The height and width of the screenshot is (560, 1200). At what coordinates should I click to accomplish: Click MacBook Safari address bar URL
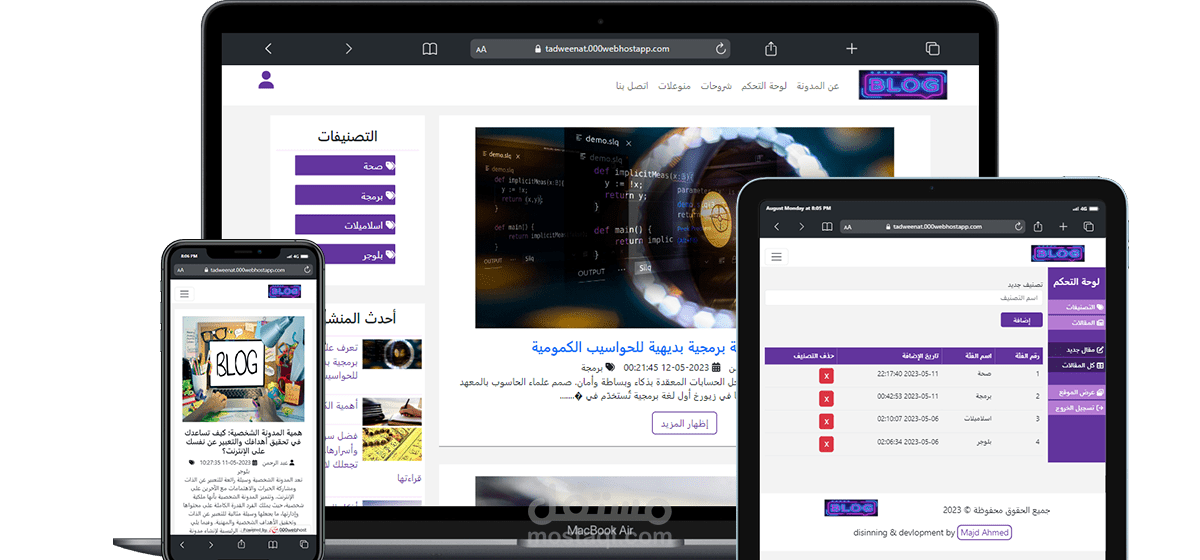[x=600, y=48]
